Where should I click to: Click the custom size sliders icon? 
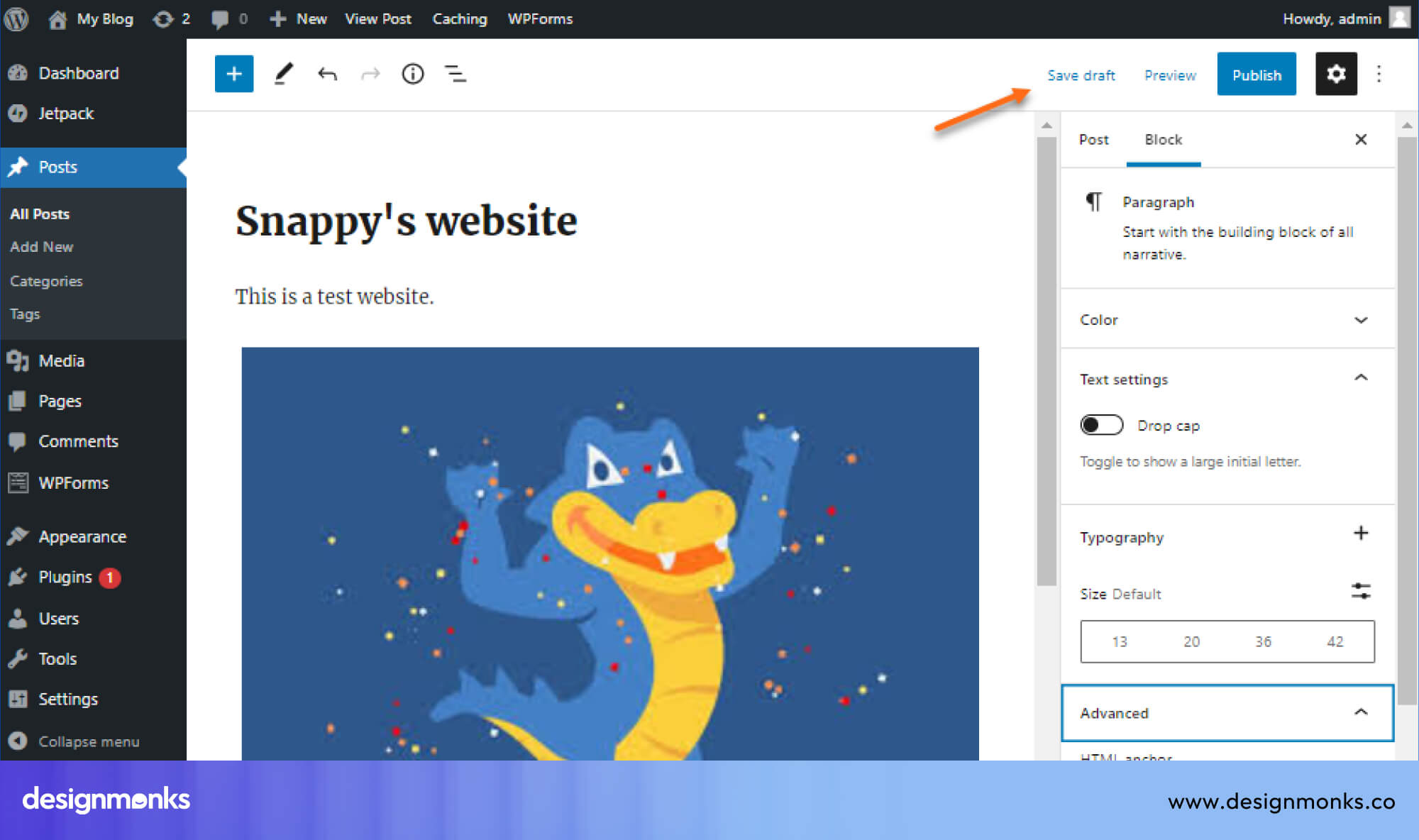coord(1361,591)
